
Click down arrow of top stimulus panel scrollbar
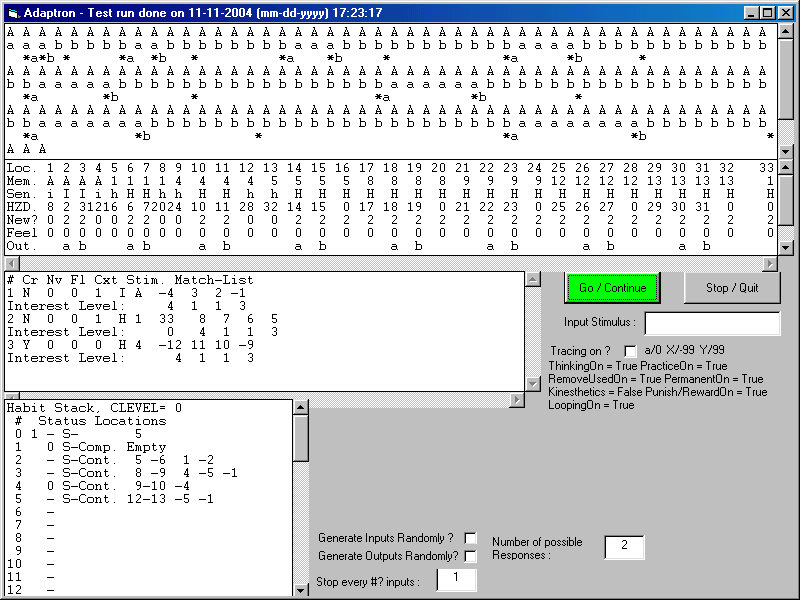786,152
